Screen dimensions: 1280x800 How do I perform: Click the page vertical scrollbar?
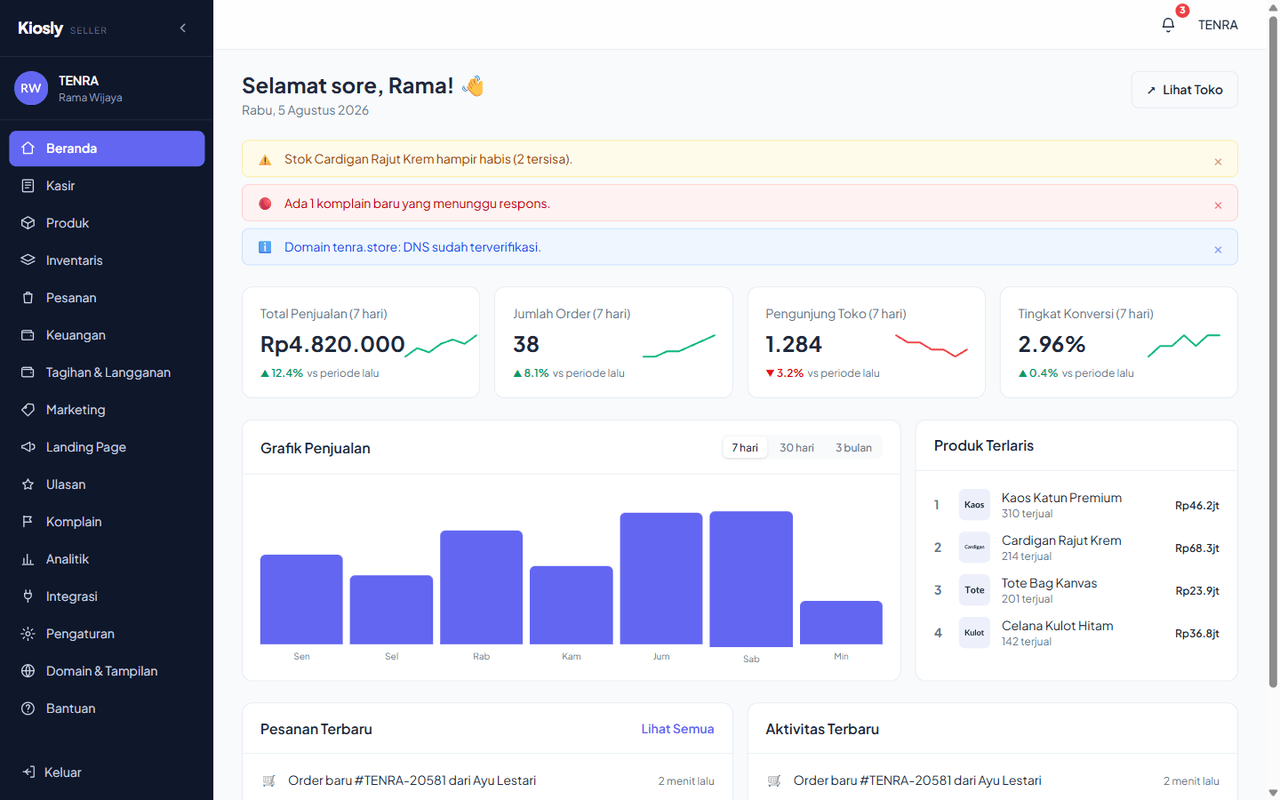(x=1273, y=352)
